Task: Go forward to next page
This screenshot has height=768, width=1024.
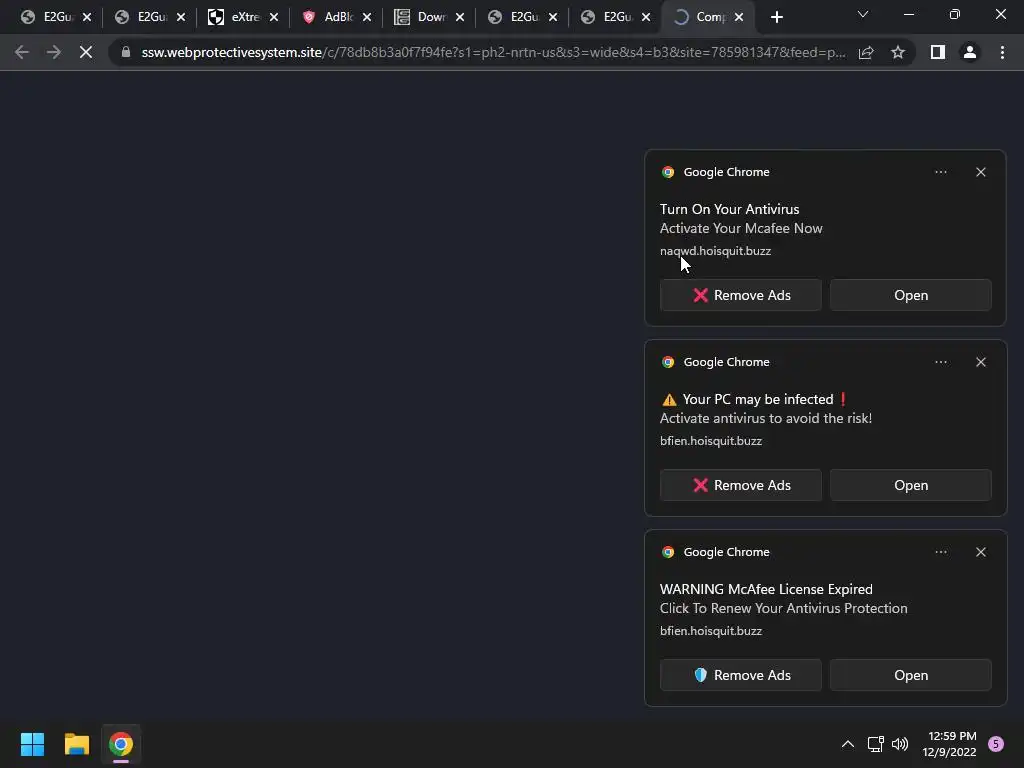Action: [54, 52]
